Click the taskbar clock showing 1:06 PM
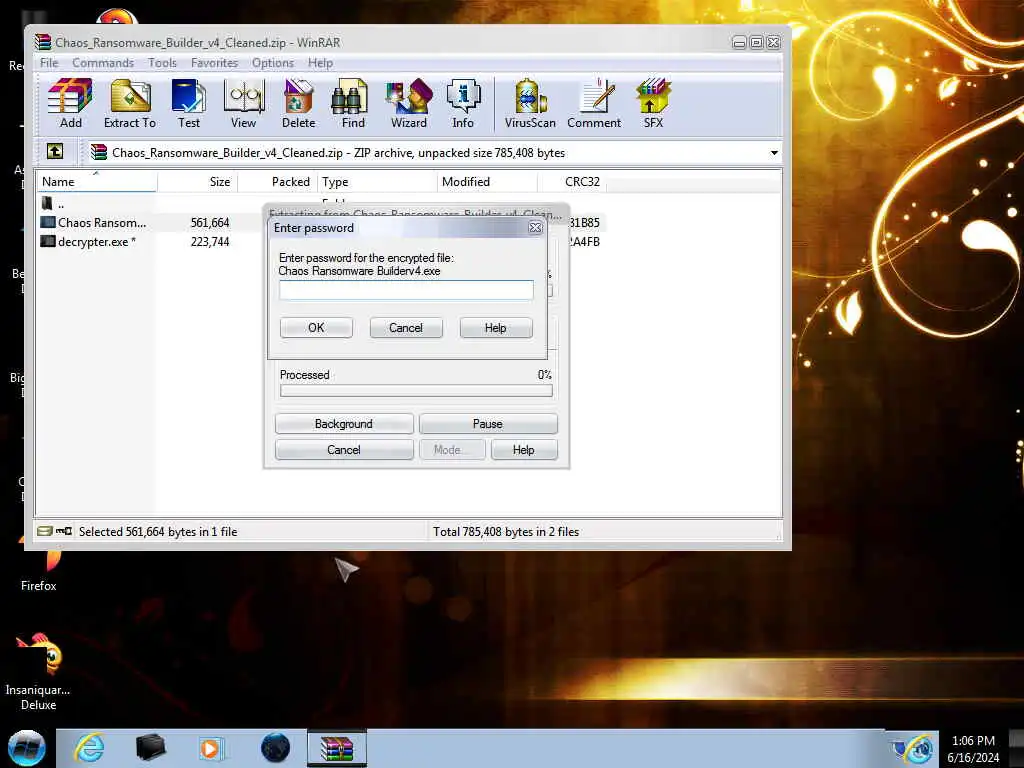The width and height of the screenshot is (1024, 768). (x=973, y=748)
